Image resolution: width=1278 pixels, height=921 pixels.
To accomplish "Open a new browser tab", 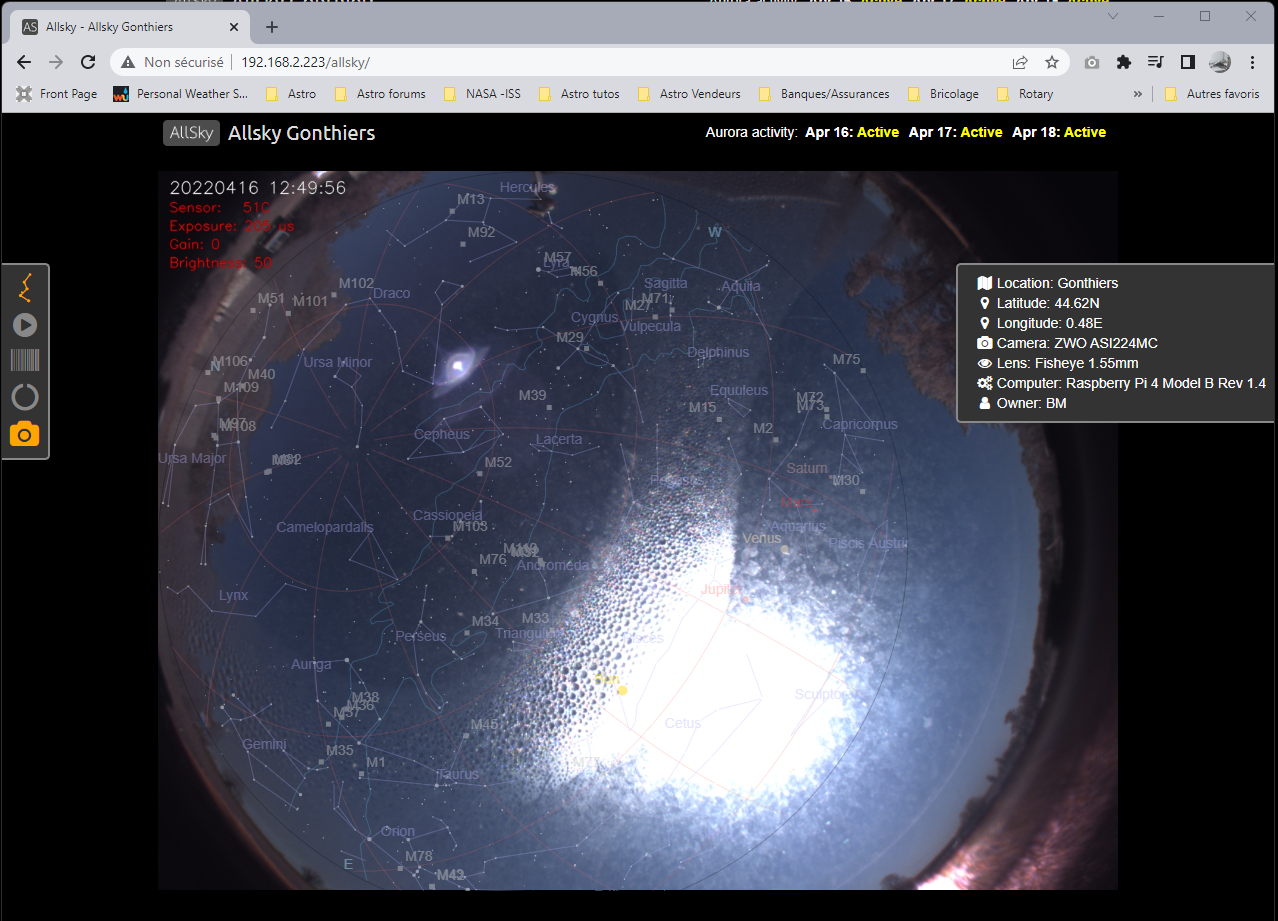I will [272, 27].
